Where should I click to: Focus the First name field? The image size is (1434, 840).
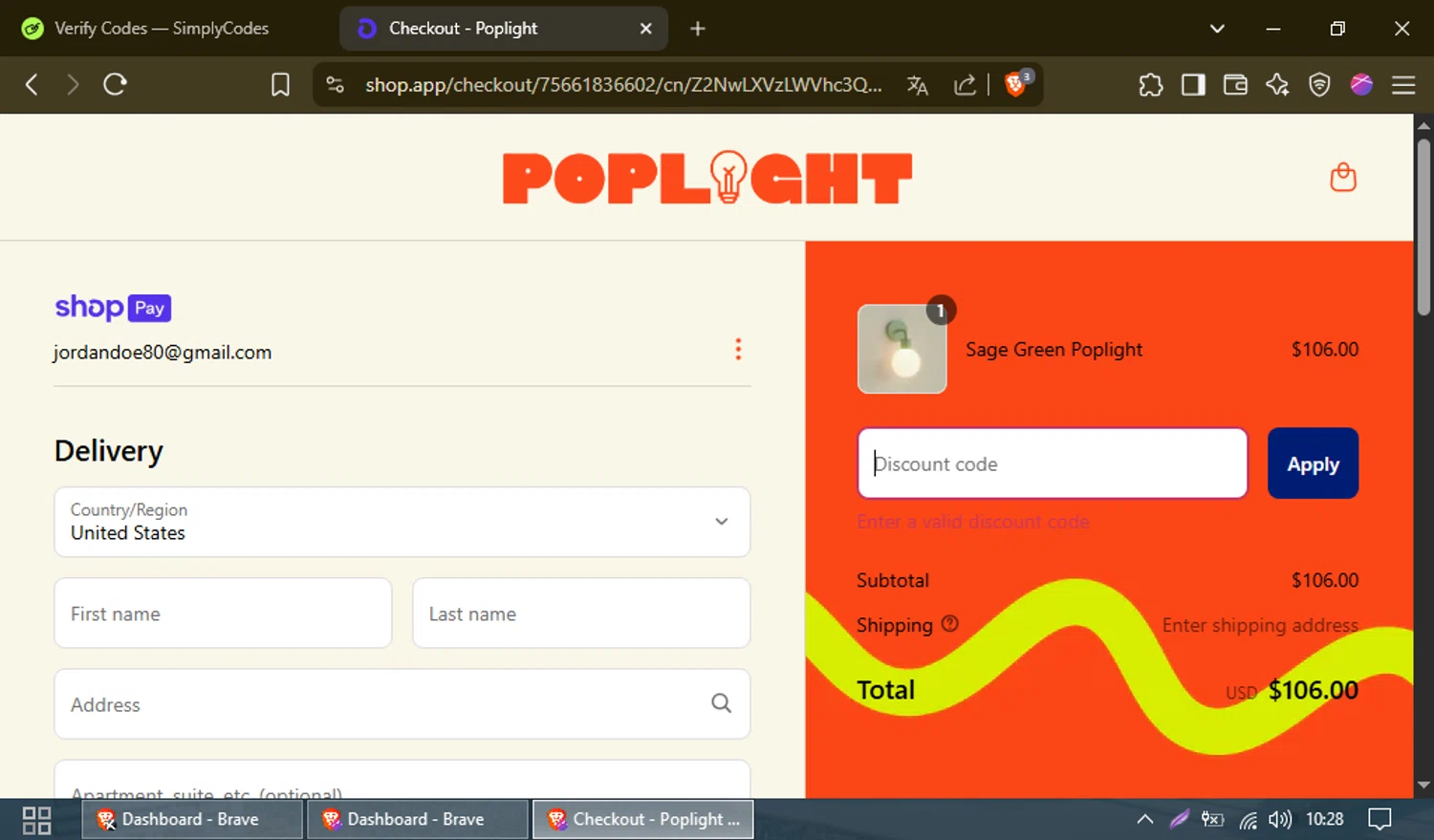click(x=223, y=614)
